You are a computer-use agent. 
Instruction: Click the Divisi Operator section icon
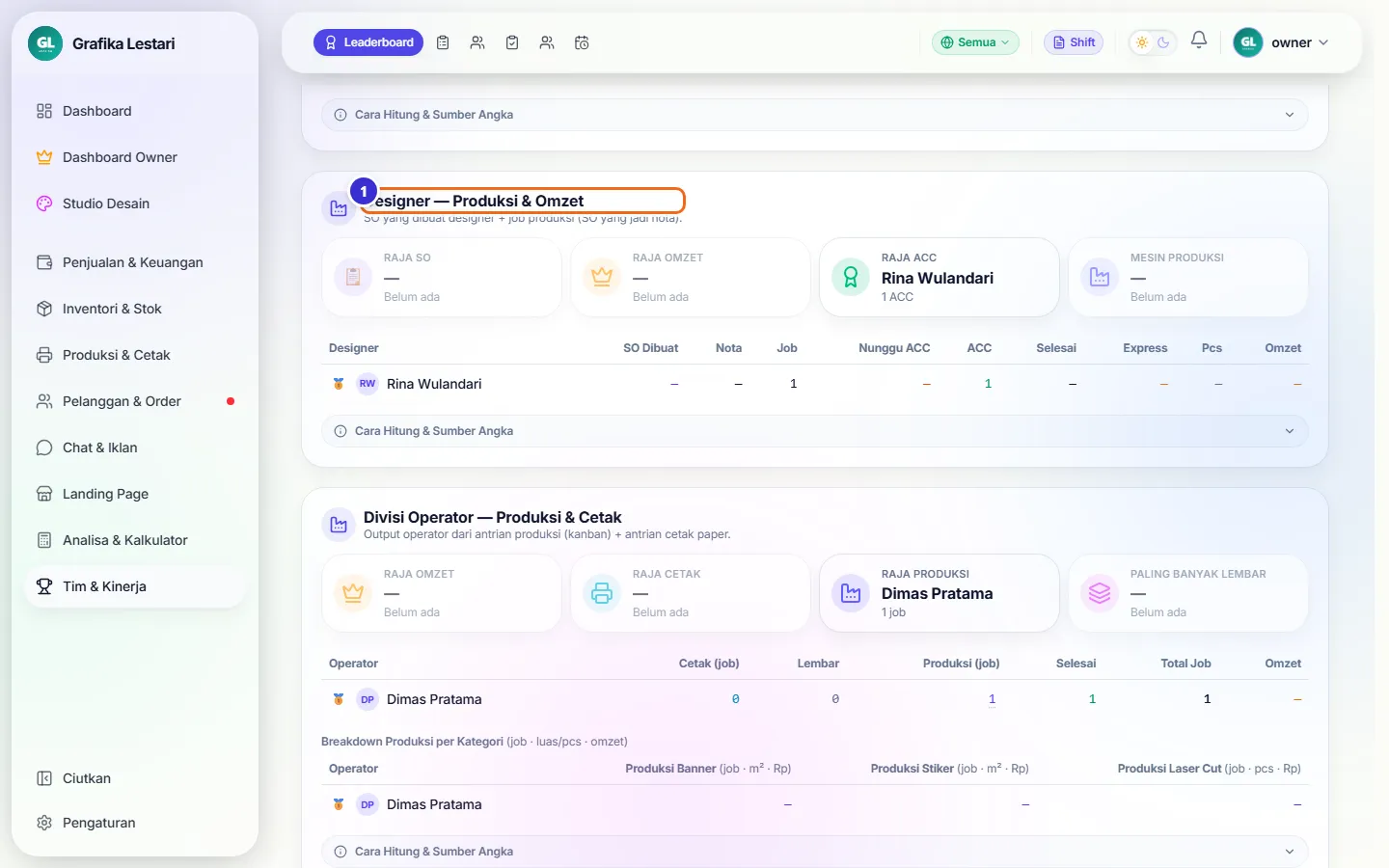pos(339,525)
